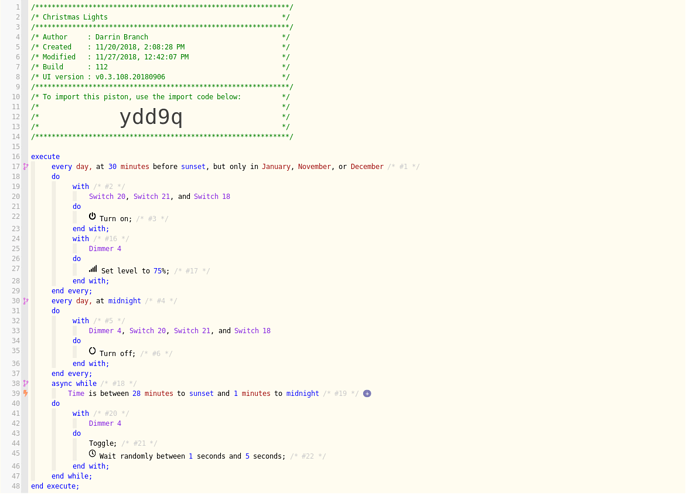
Task: Click the month November in the restriction
Action: pyautogui.click(x=314, y=167)
